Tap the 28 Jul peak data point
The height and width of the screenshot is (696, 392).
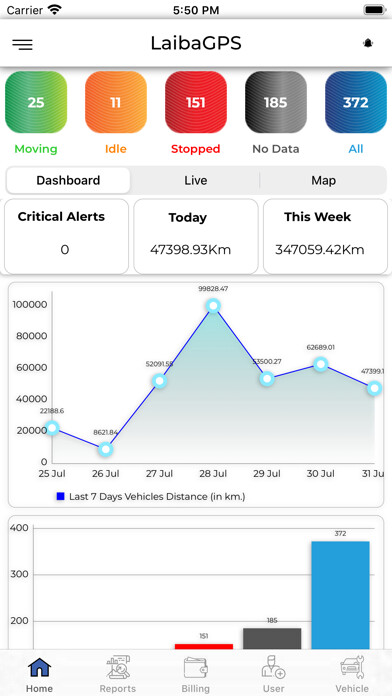coord(214,306)
